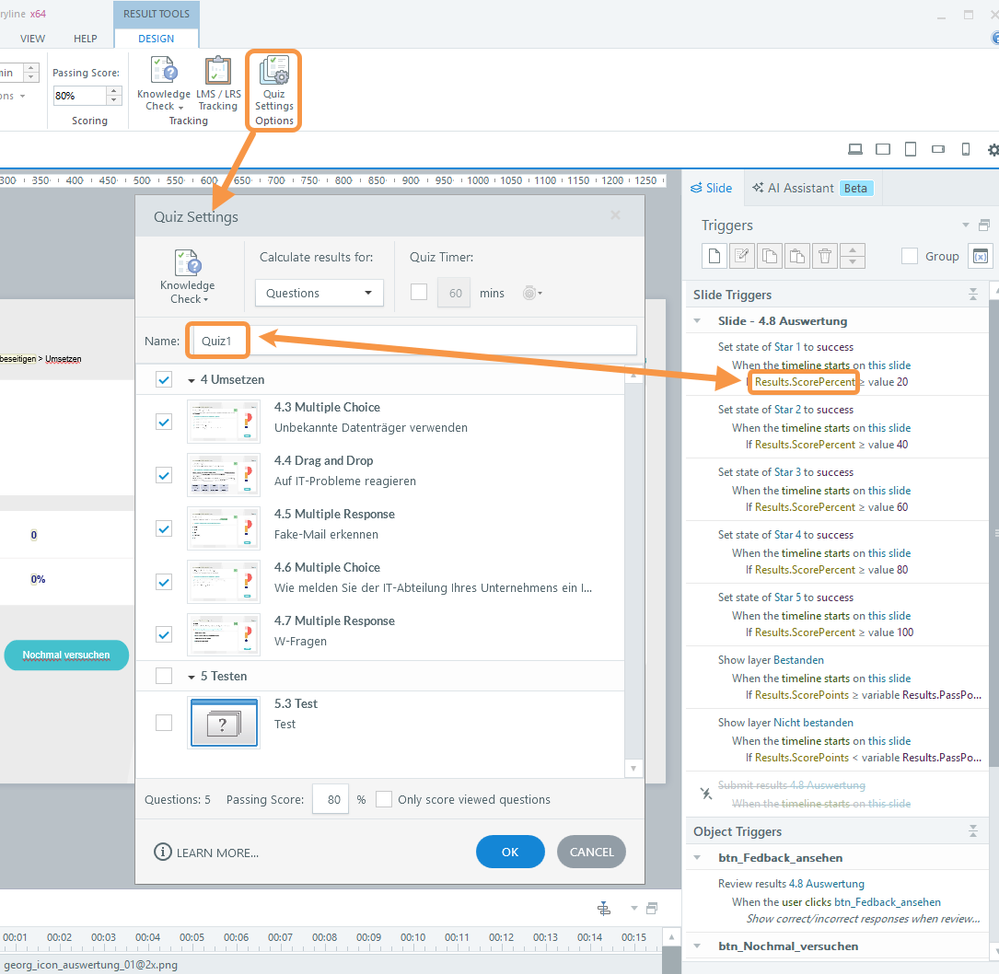Image resolution: width=999 pixels, height=974 pixels.
Task: Open the variables manager icon beside Group
Action: pos(979,256)
